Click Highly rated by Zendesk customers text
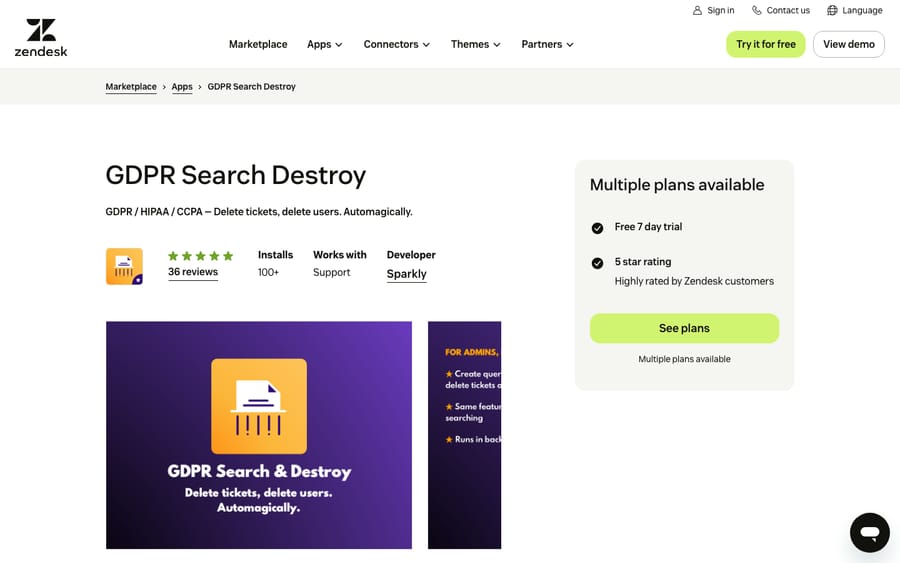The width and height of the screenshot is (900, 563). [694, 281]
